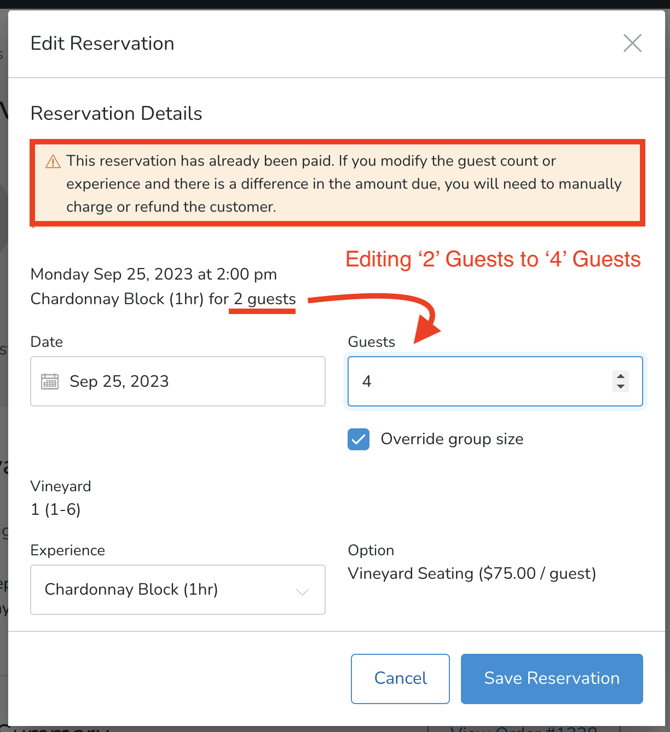670x732 pixels.
Task: Decrease guest count with the down arrow
Action: [621, 387]
